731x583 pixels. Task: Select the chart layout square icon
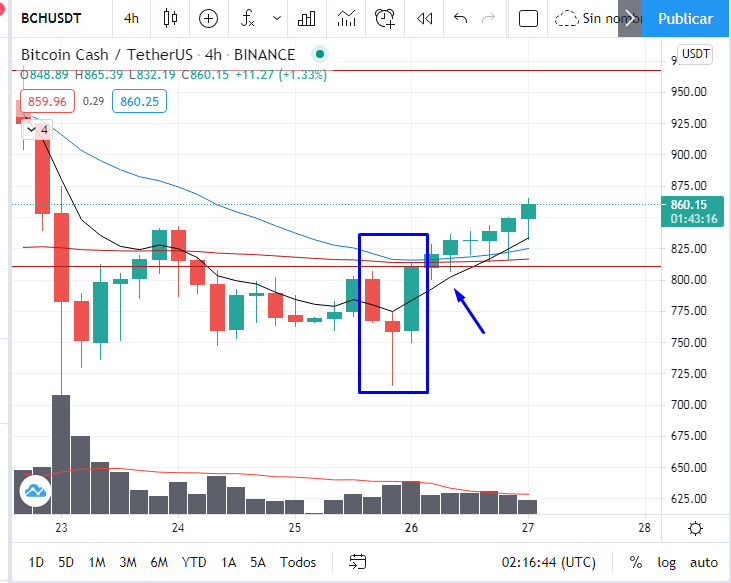click(x=528, y=19)
